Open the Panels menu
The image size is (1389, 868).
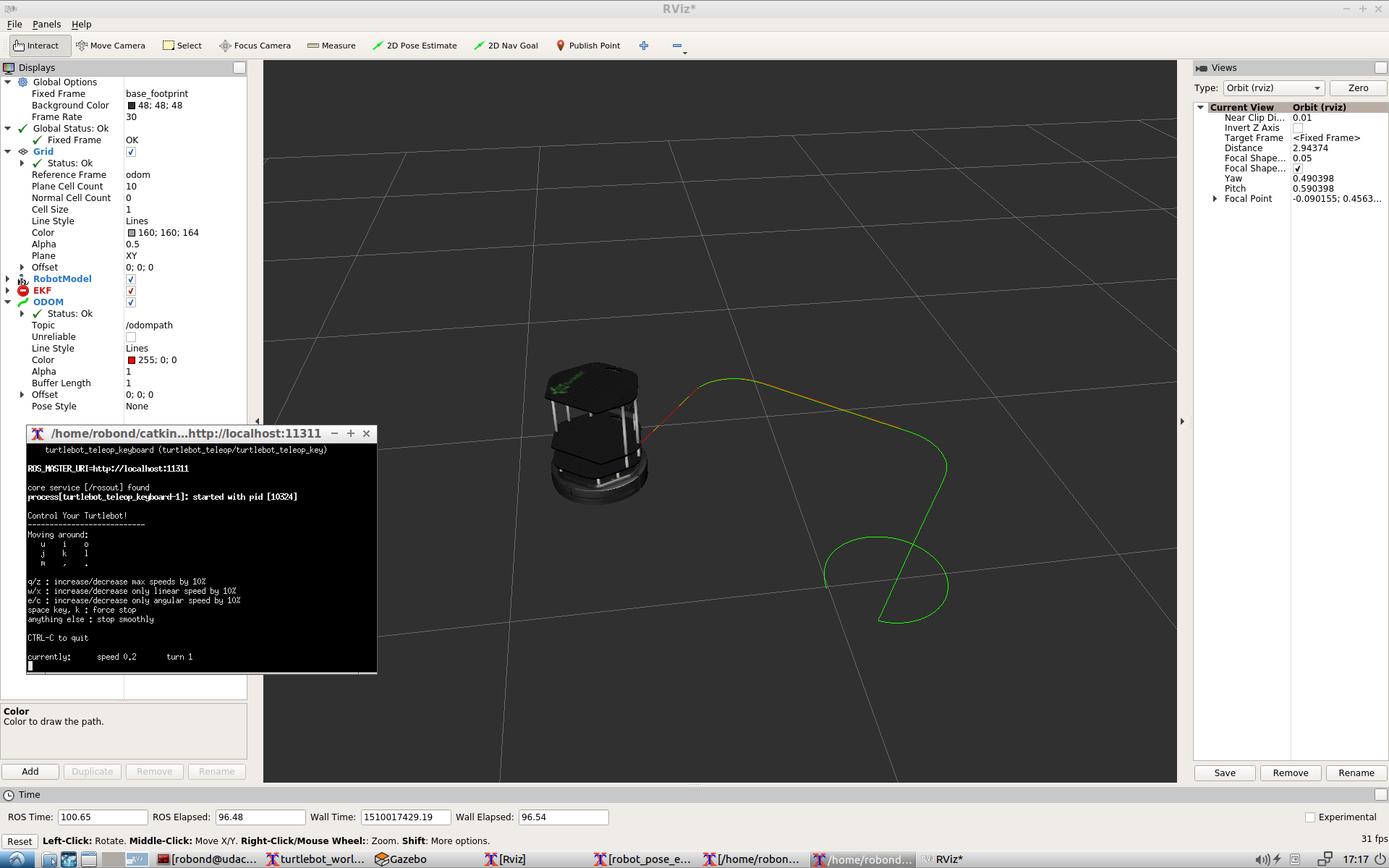click(x=46, y=24)
